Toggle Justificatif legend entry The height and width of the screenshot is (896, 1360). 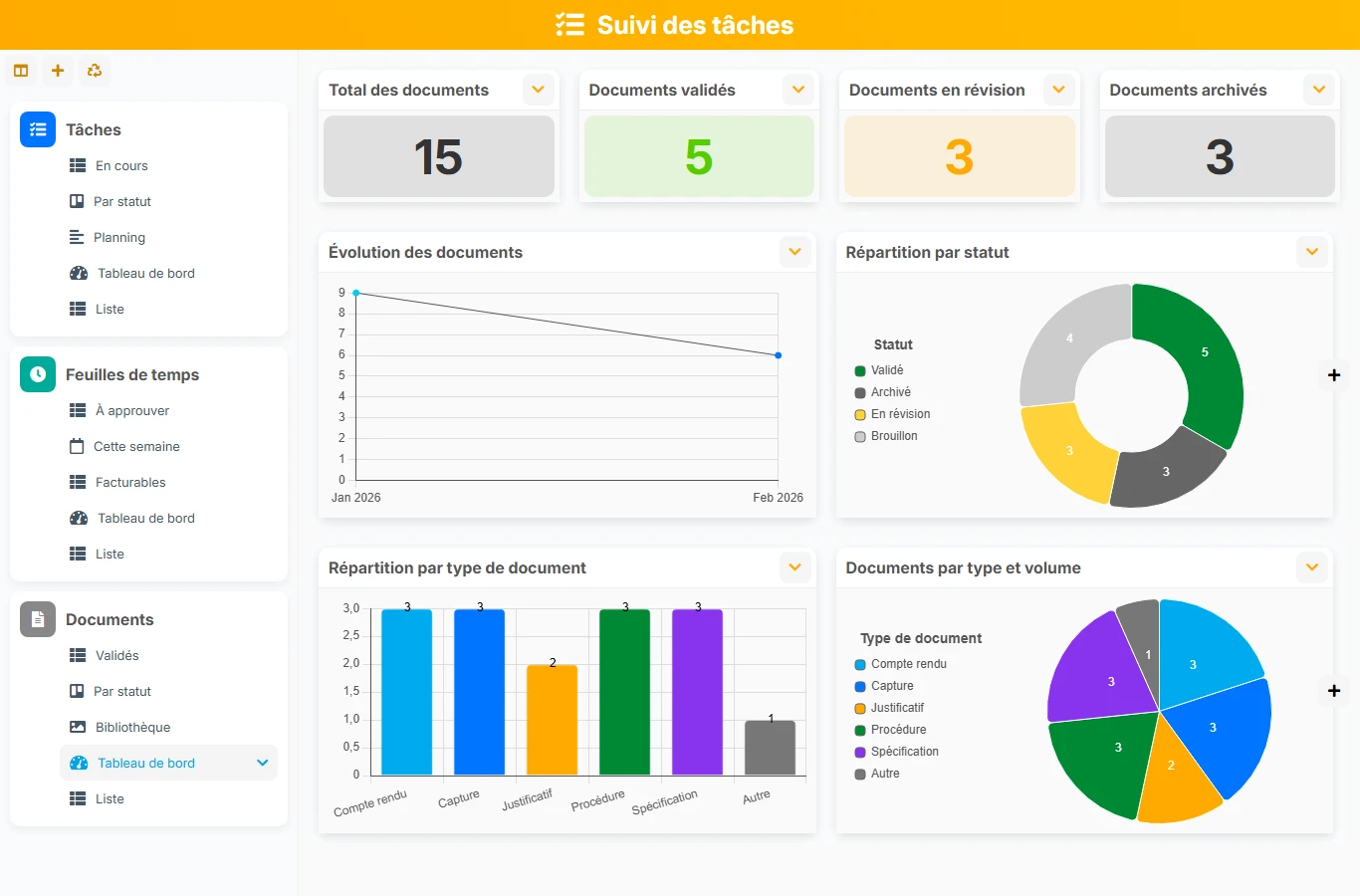pyautogui.click(x=890, y=708)
